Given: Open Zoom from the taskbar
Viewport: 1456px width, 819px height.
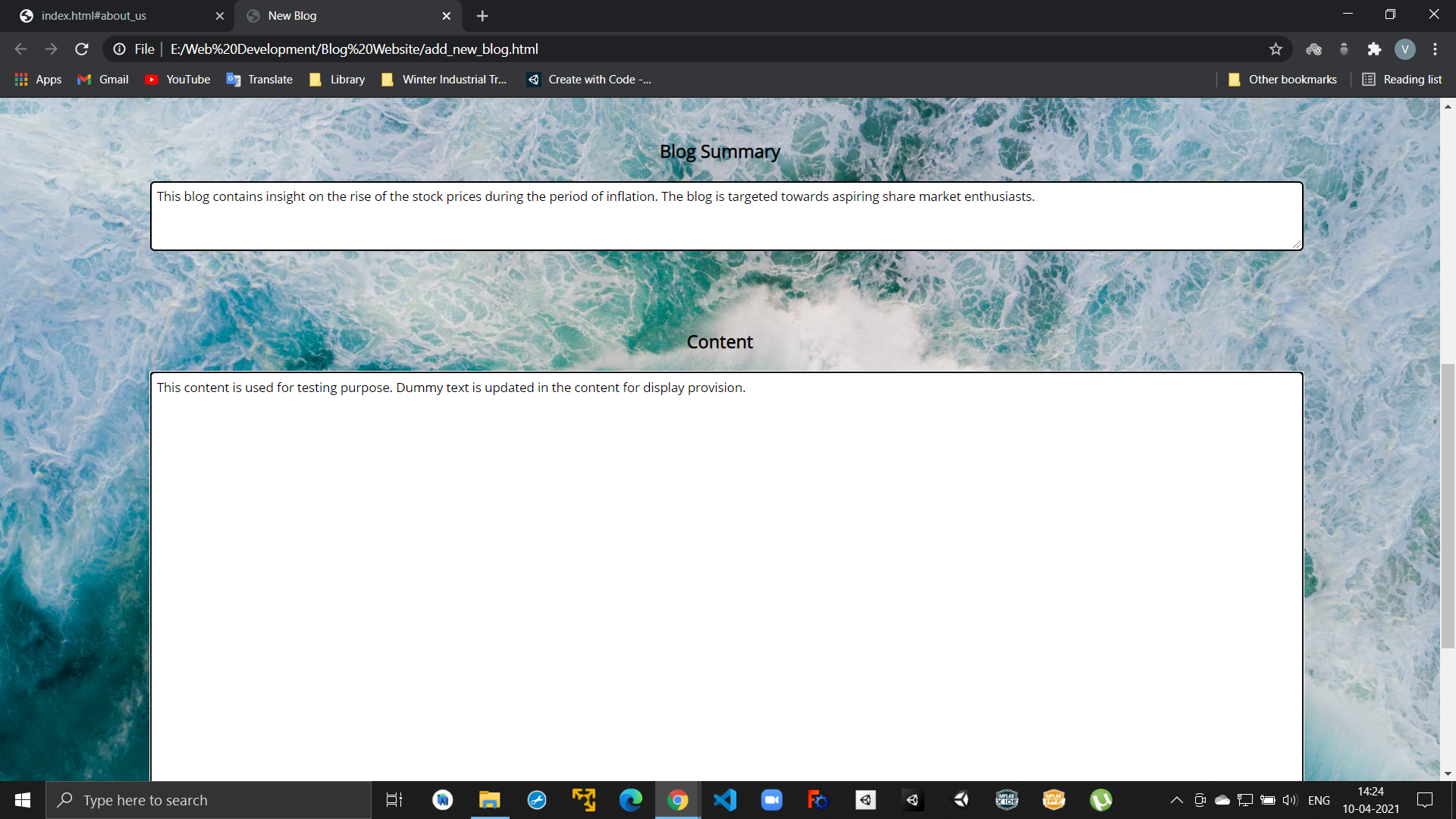Looking at the screenshot, I should [x=772, y=800].
